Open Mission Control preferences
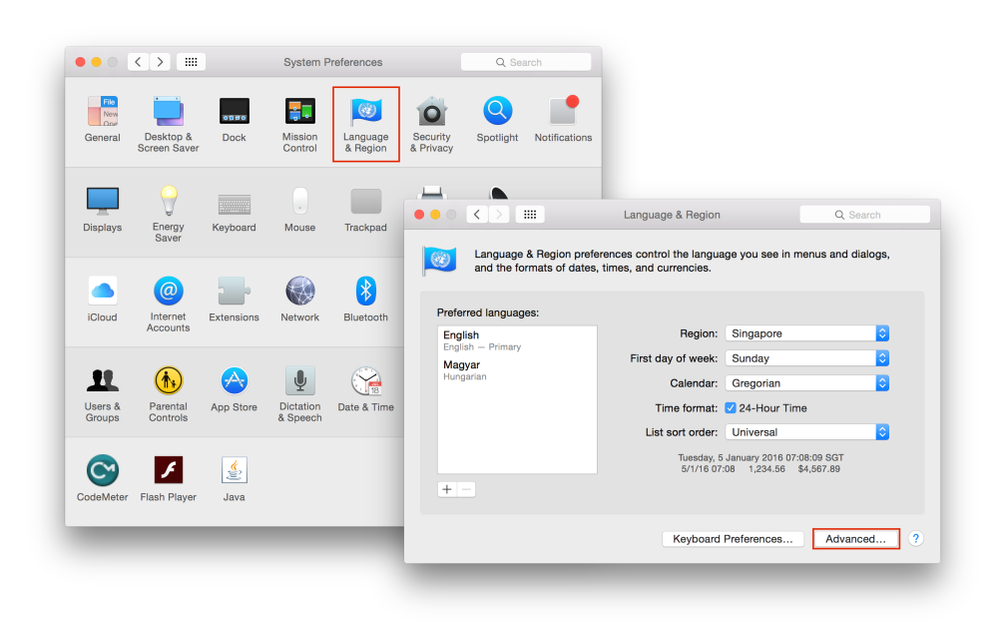This screenshot has width=998, height=623. pyautogui.click(x=300, y=124)
